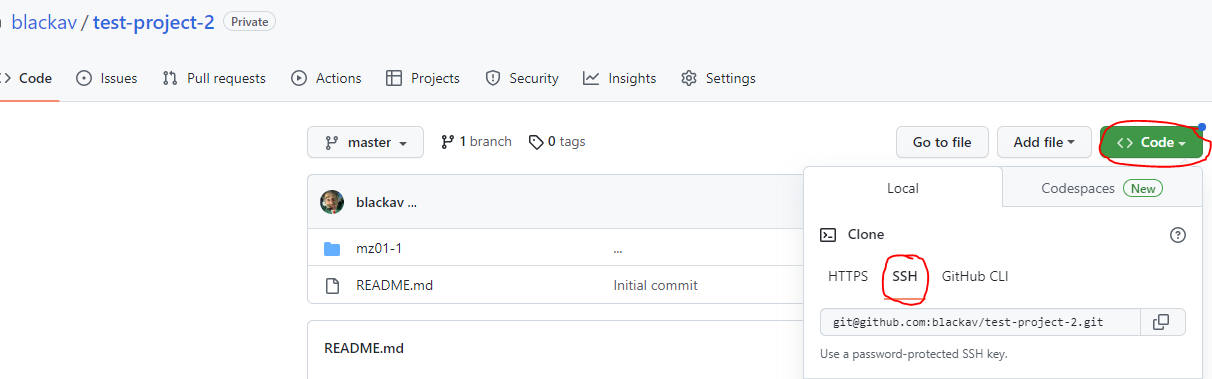Click the branch icon next to 1 branch
Image resolution: width=1212 pixels, height=379 pixels.
coord(447,142)
